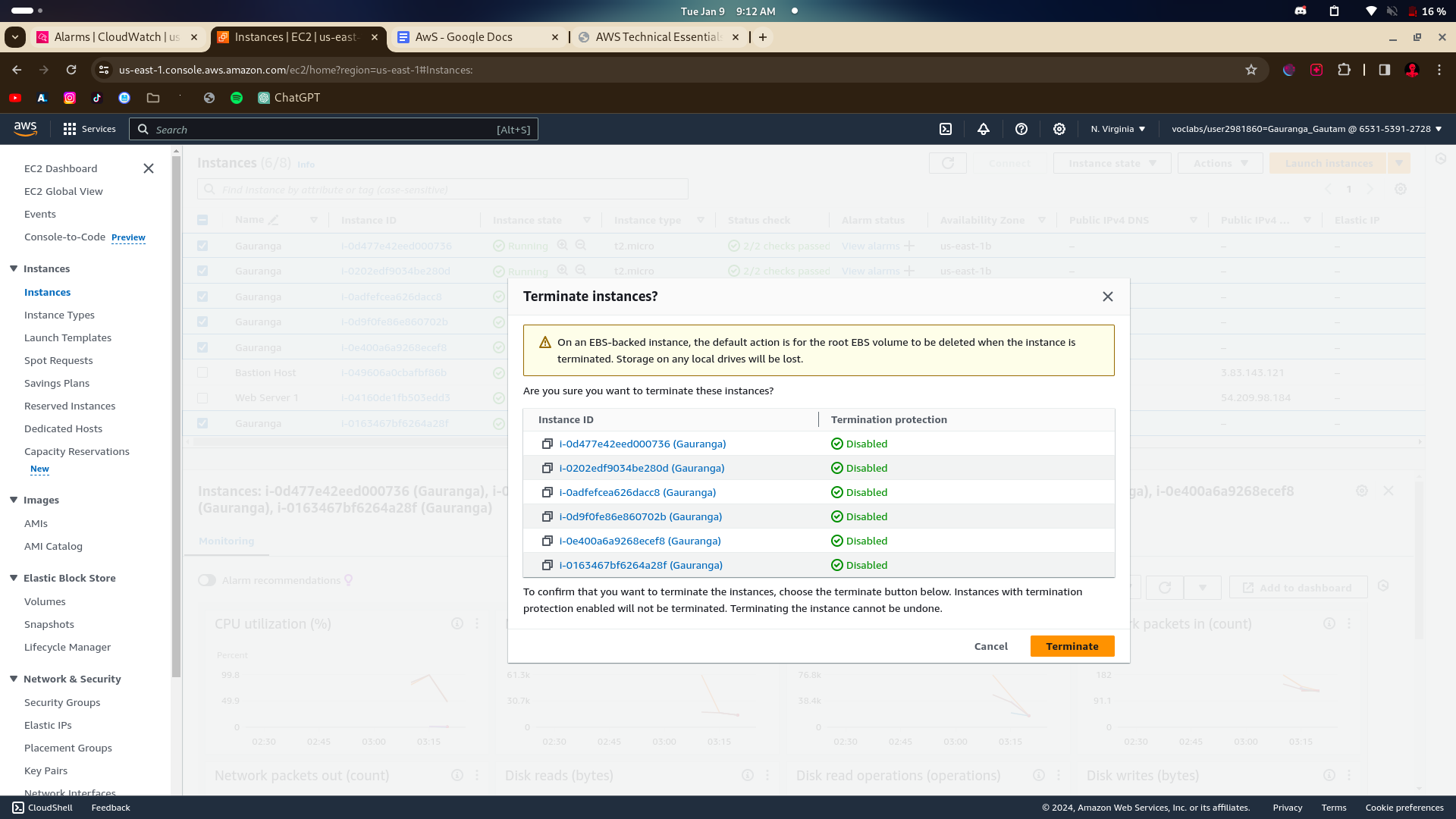Bookmark this page with star icon

pyautogui.click(x=1251, y=70)
